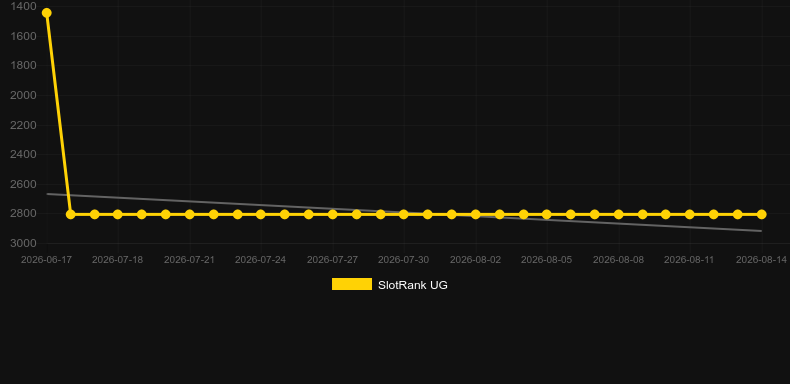Screen dimensions: 790x384
Task: Select the data point above 2026-07-27
Action: [333, 214]
